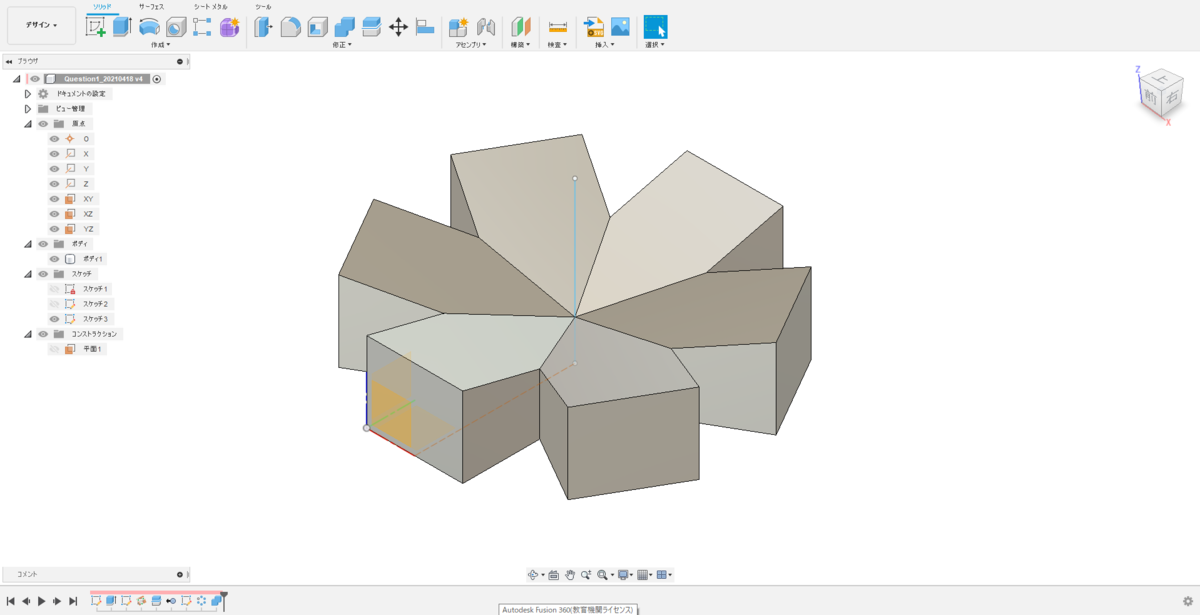Select the Insert Canvas image icon
The image size is (1200, 615).
(x=620, y=27)
